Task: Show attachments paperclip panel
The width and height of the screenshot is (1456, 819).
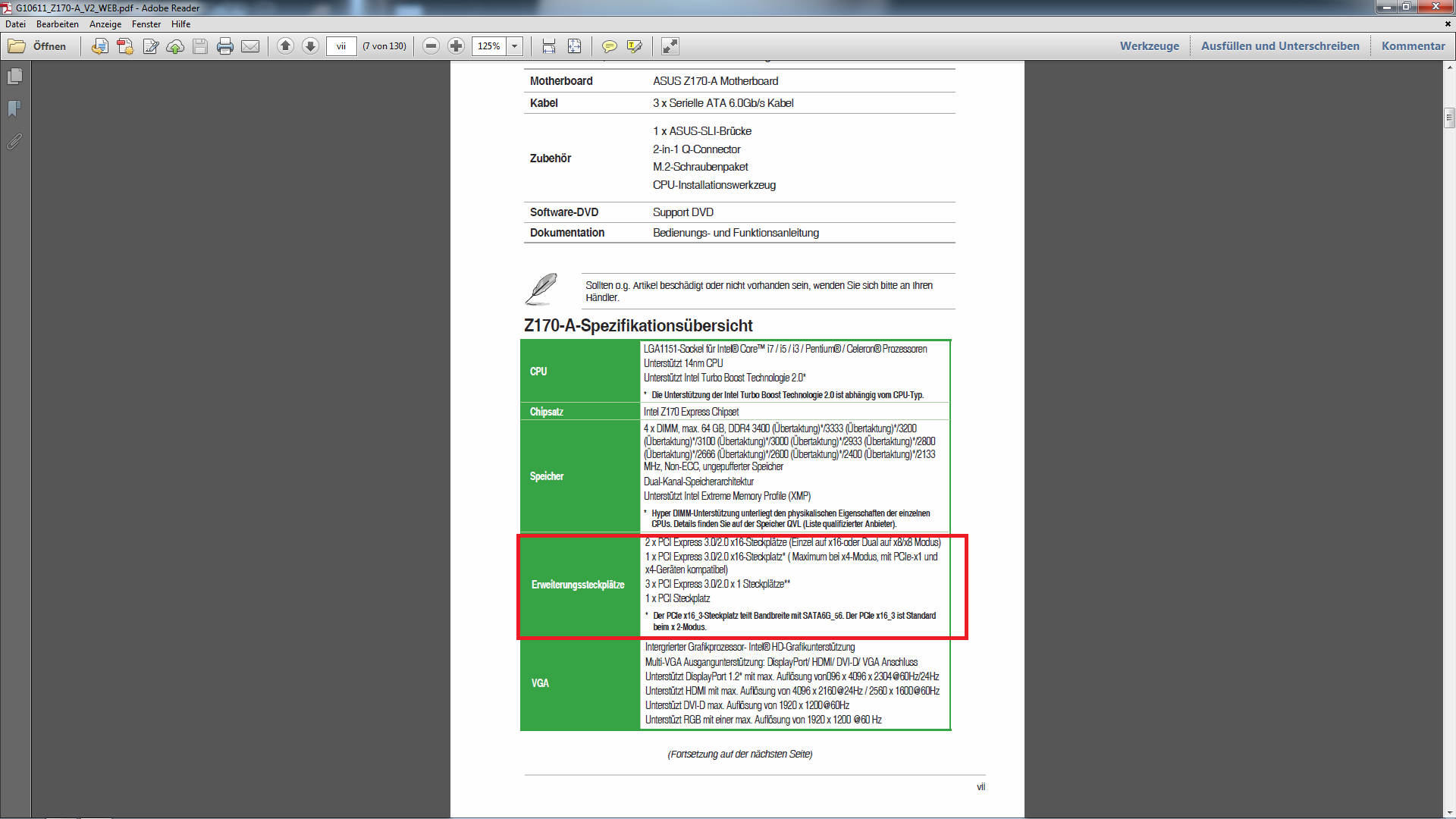Action: (14, 141)
